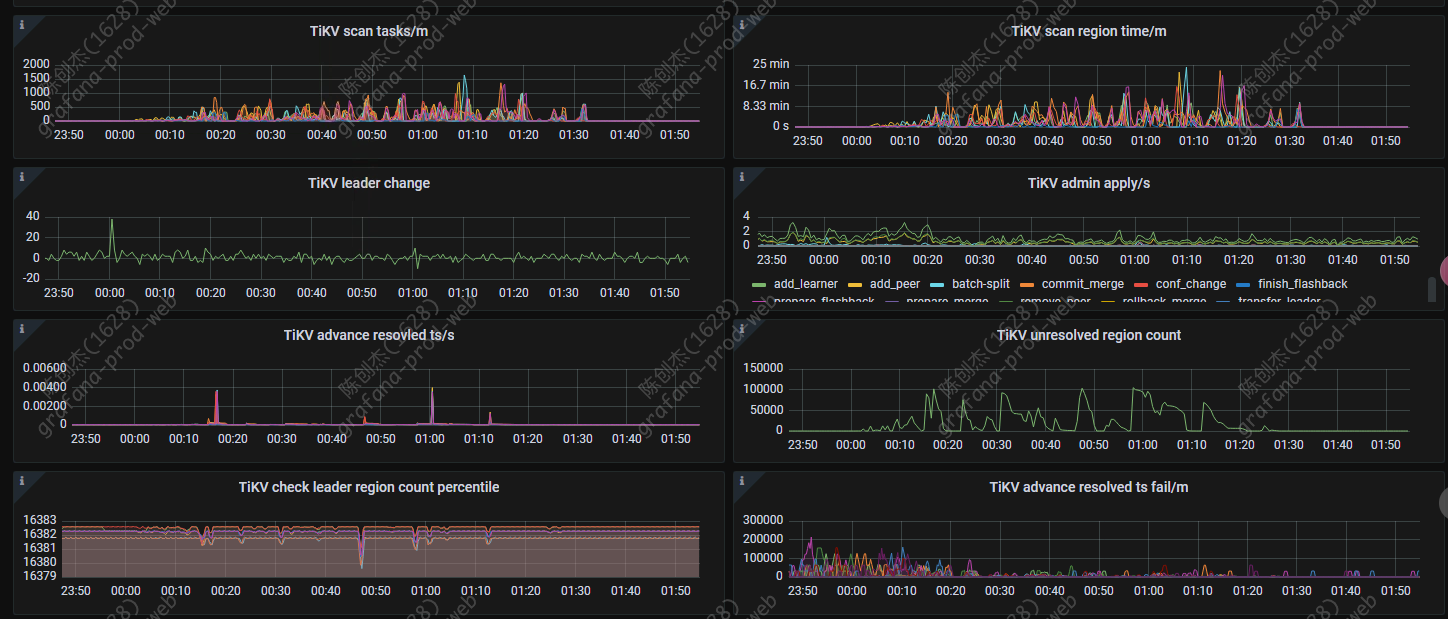Open TiKV unresolved region count title menu
Screen dimensions: 1448x619
pyautogui.click(x=1089, y=335)
